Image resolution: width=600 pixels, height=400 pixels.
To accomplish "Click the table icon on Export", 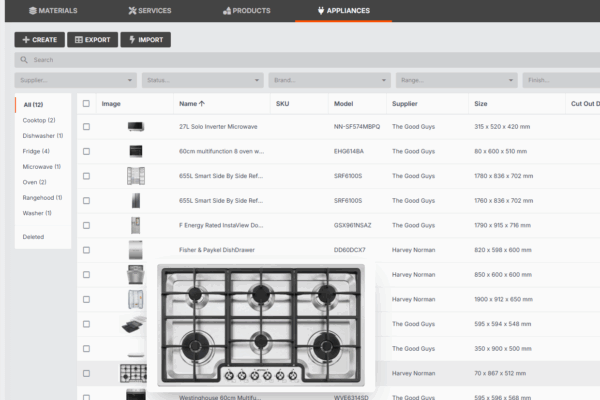I will pyautogui.click(x=79, y=40).
